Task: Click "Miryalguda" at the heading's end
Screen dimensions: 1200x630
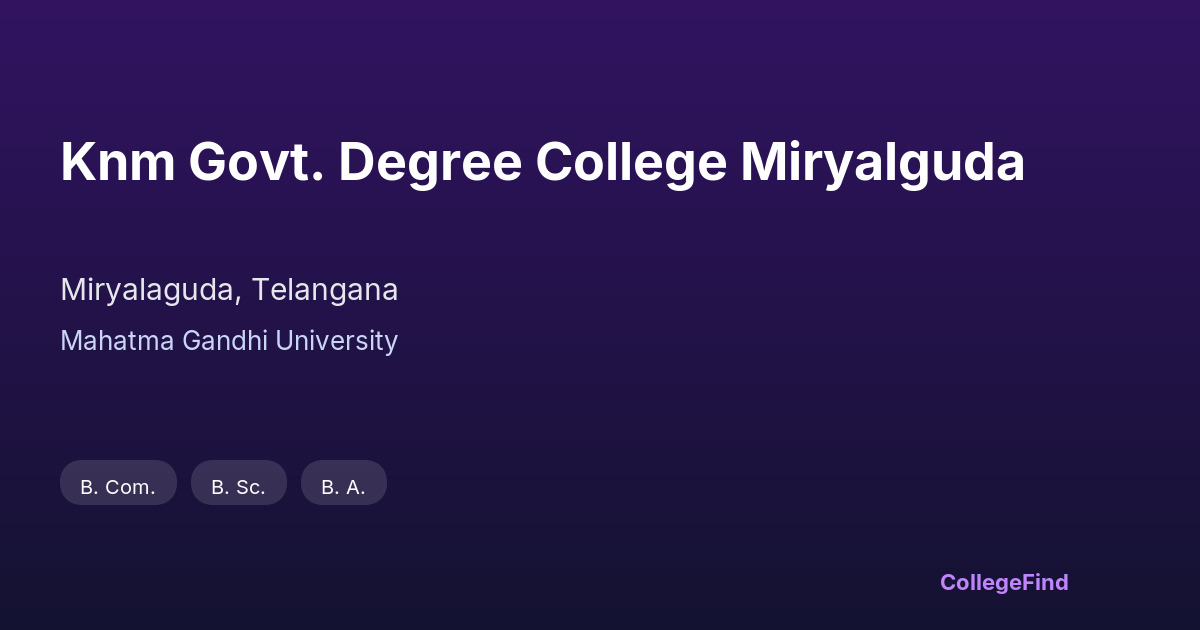Action: (882, 162)
